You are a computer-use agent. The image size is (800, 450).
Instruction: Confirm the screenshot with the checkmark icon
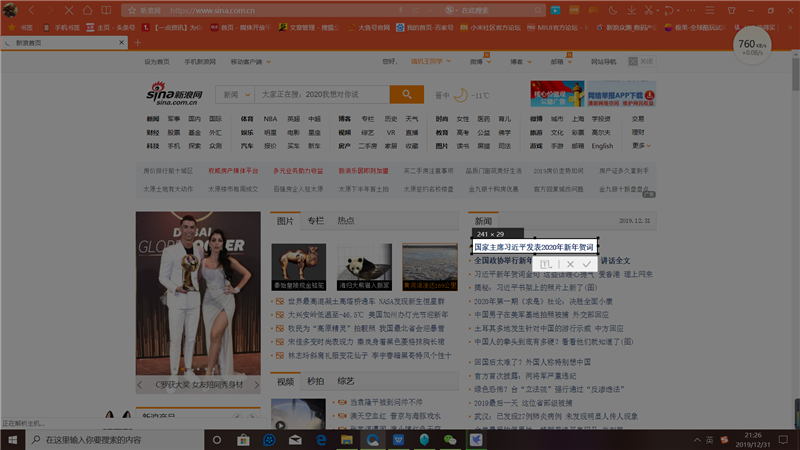tap(586, 264)
